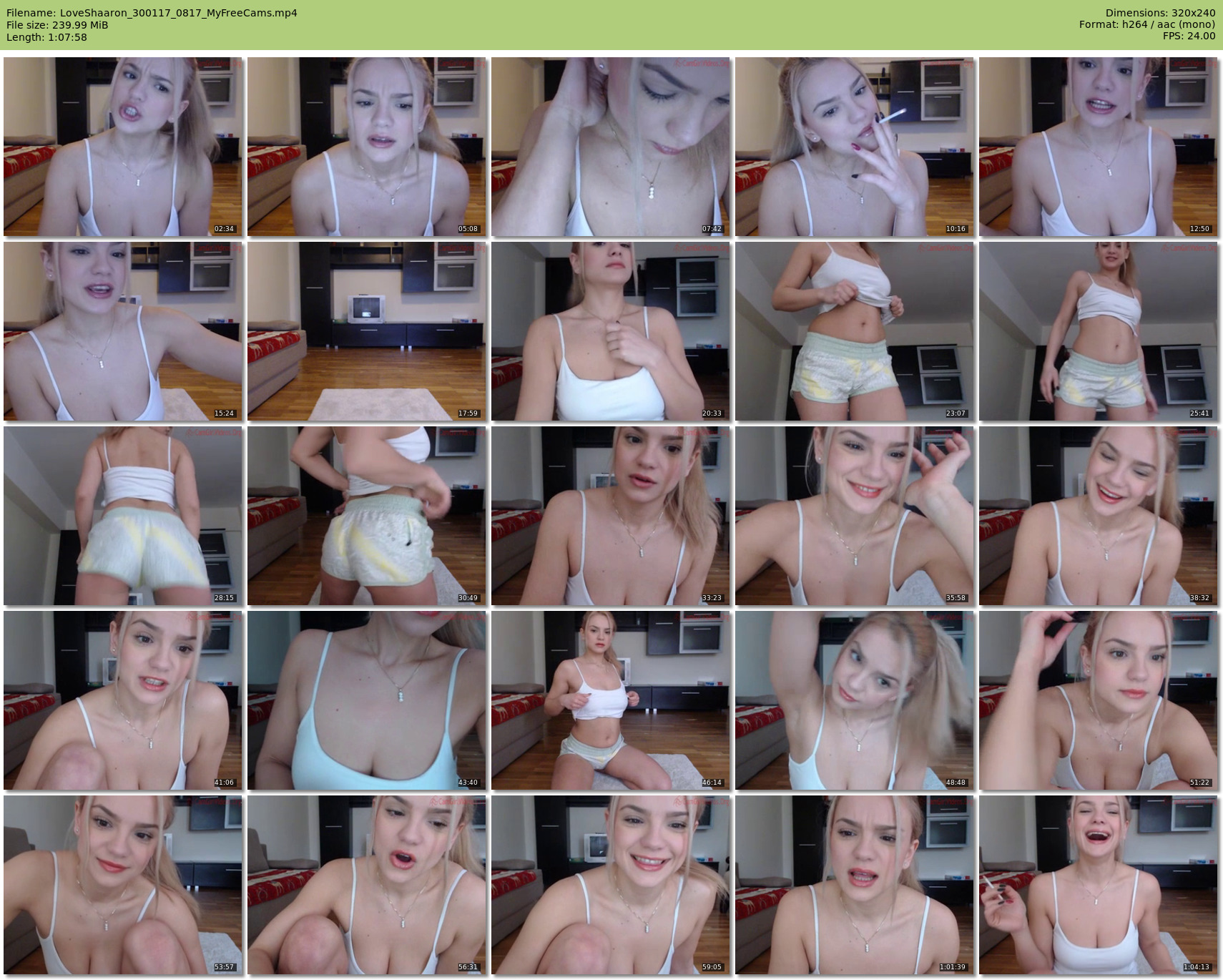This screenshot has height=980, width=1223.
Task: Select the thumbnail stamped 25:41
Action: 1099,331
